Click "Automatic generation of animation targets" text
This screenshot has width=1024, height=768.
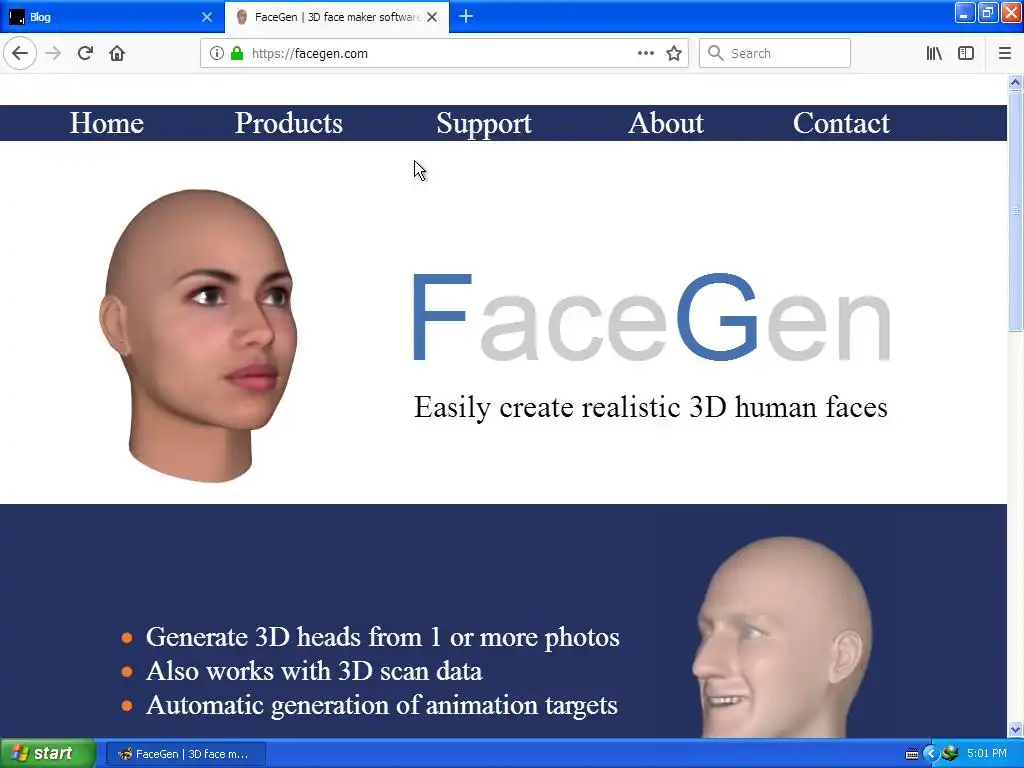[x=382, y=705]
